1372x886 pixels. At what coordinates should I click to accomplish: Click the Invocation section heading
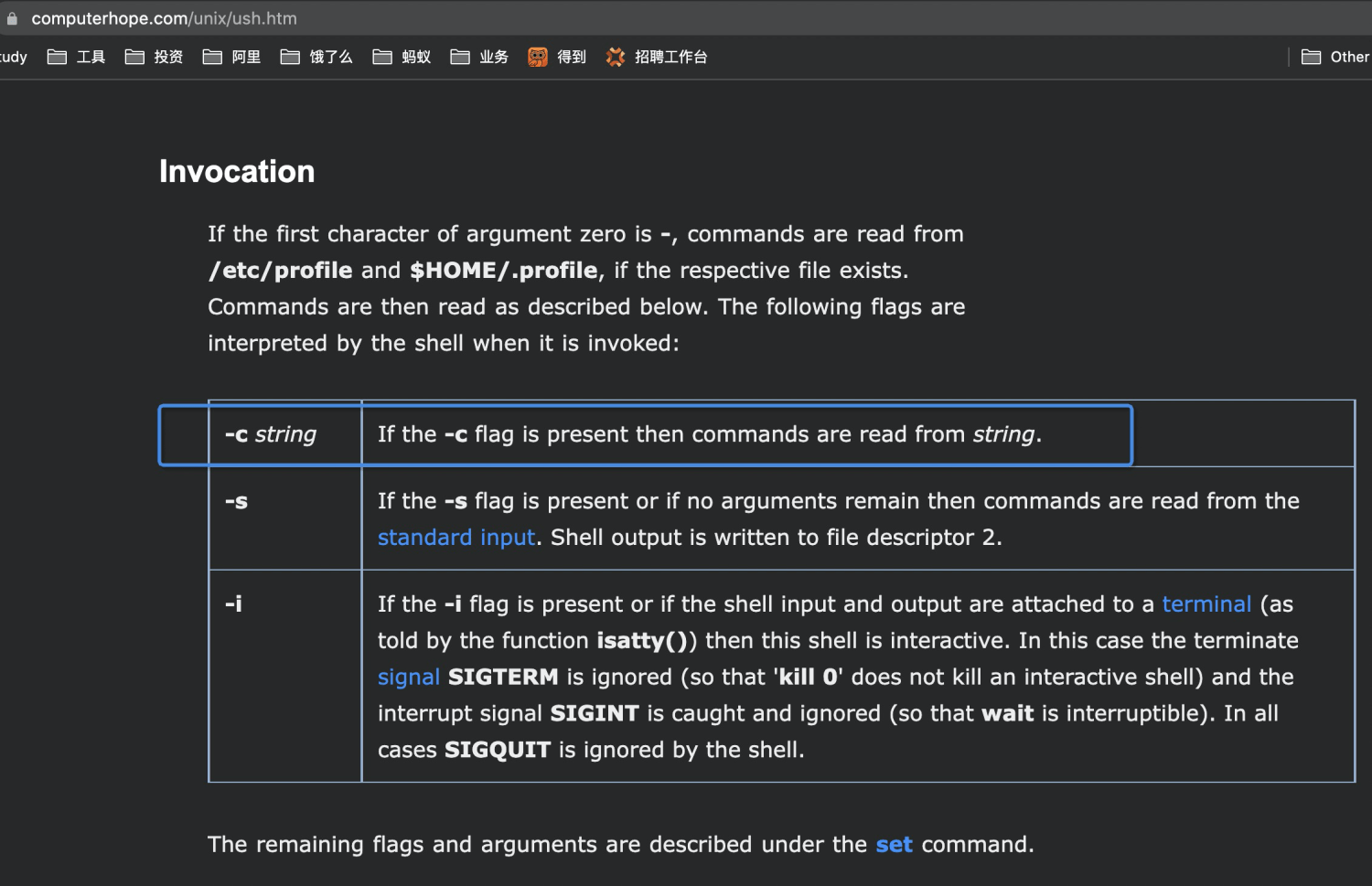pyautogui.click(x=237, y=172)
